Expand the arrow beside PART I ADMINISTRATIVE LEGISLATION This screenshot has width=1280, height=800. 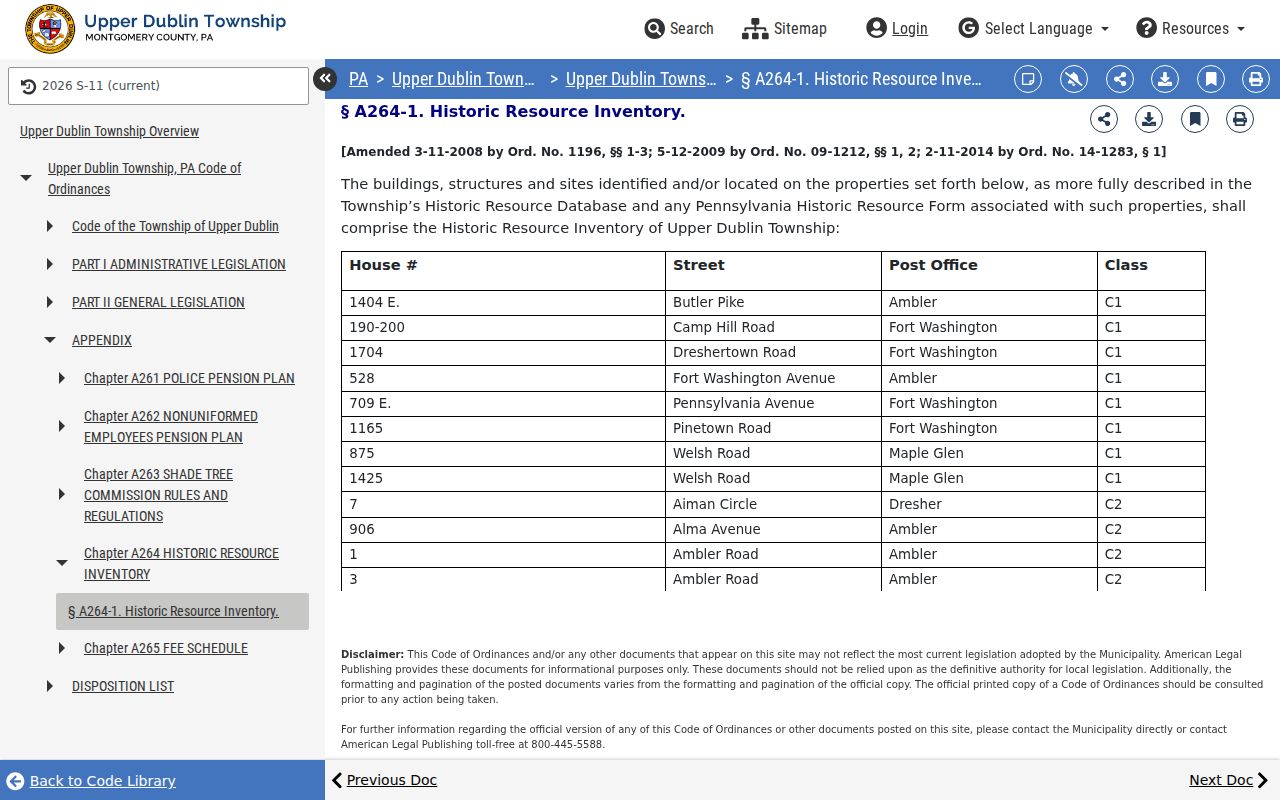[x=50, y=264]
